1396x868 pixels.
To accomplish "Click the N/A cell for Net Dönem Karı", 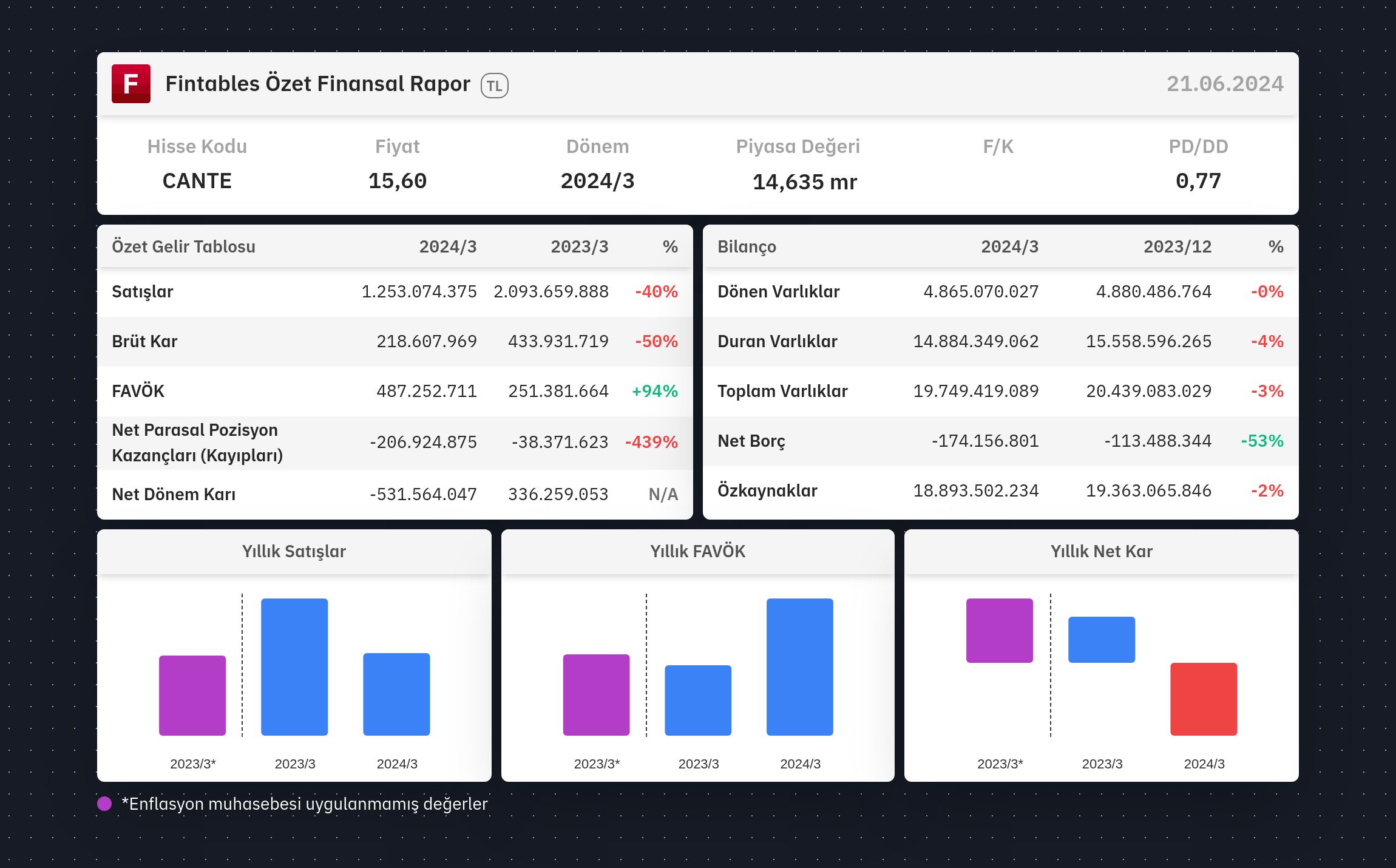I will tap(663, 494).
